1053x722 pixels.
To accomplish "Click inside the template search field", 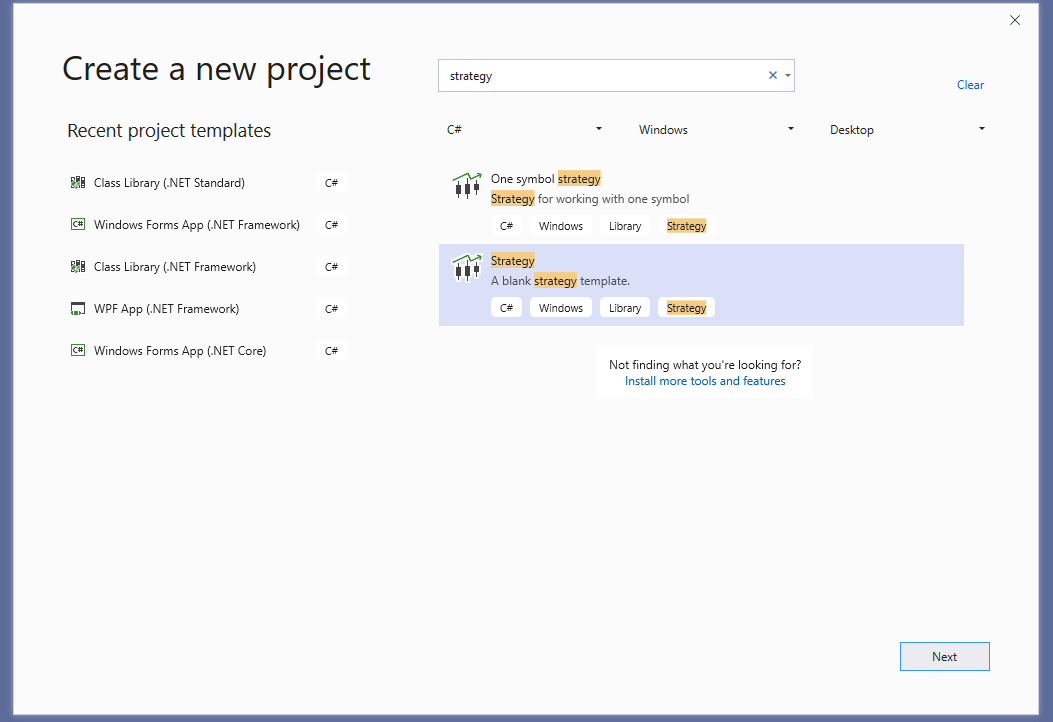I will click(600, 76).
